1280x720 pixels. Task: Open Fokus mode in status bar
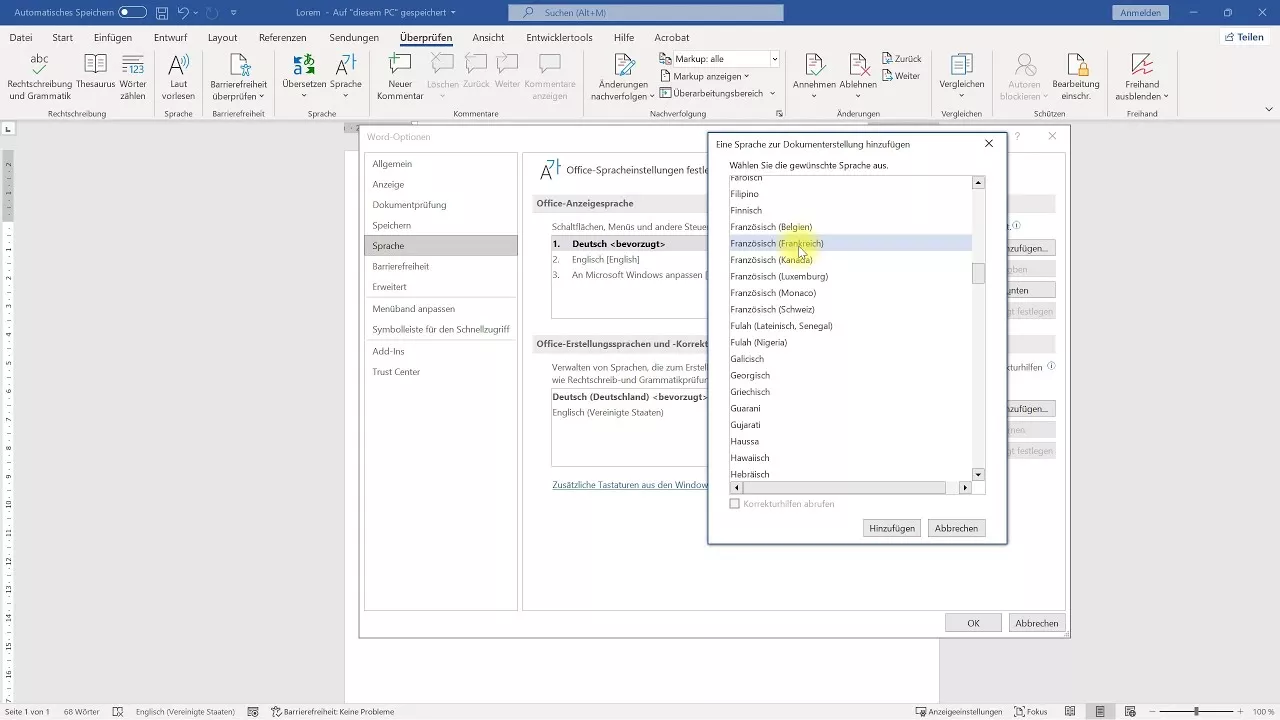click(1032, 712)
